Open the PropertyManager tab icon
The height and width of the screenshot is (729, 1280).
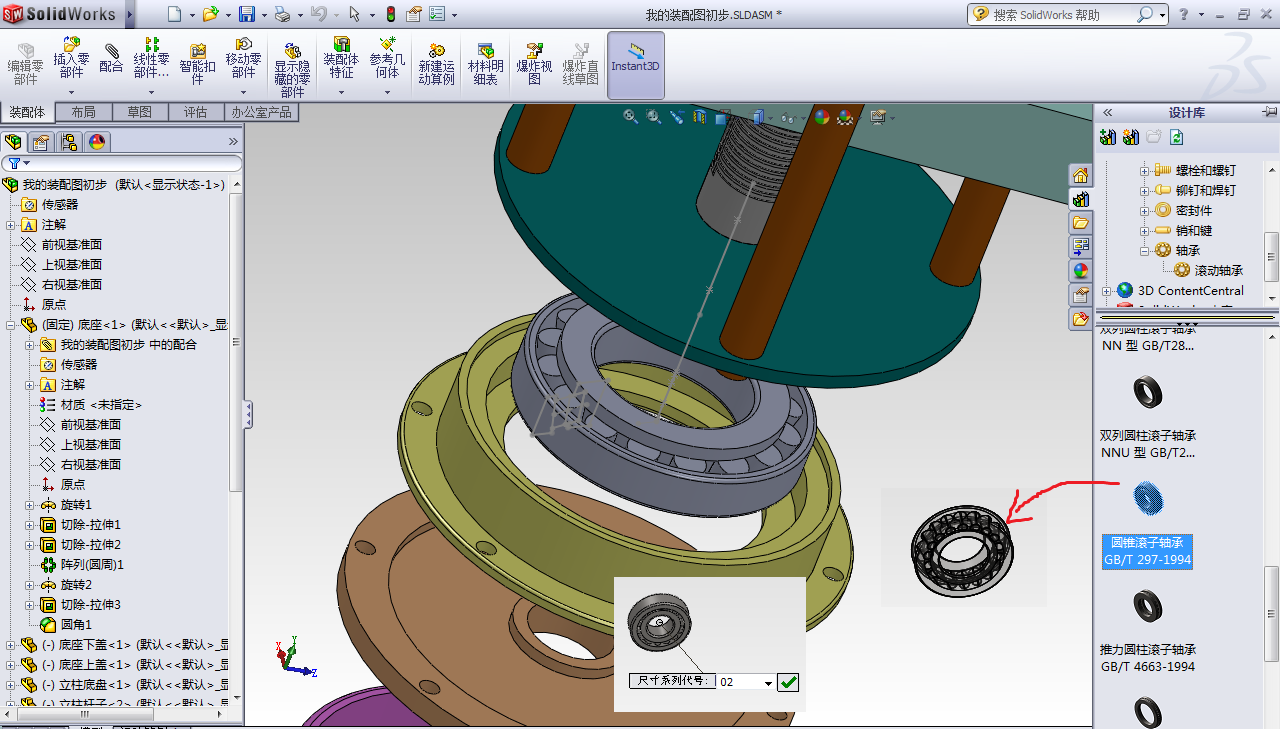pyautogui.click(x=41, y=142)
